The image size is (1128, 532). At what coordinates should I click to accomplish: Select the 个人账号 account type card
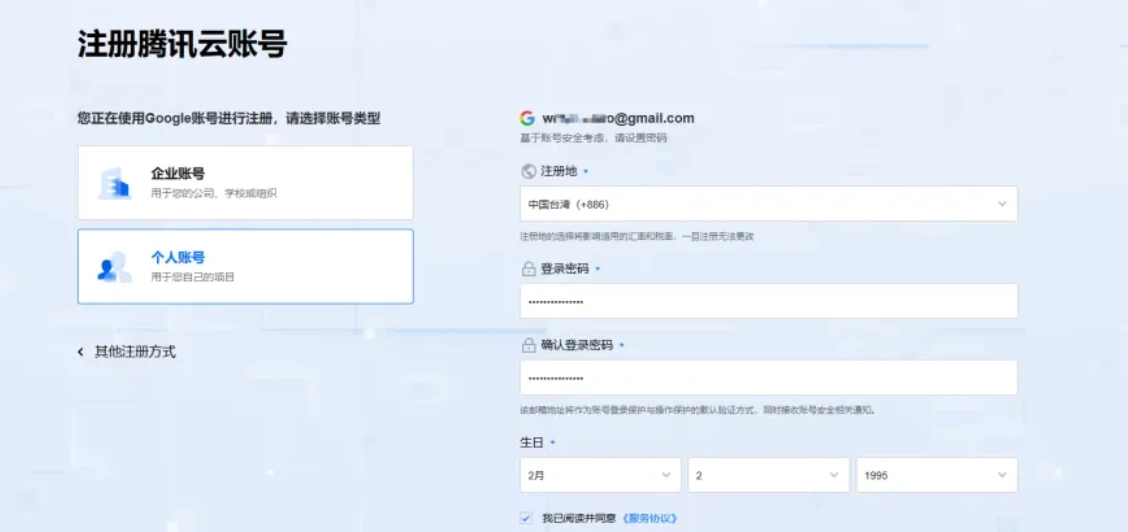[x=245, y=266]
